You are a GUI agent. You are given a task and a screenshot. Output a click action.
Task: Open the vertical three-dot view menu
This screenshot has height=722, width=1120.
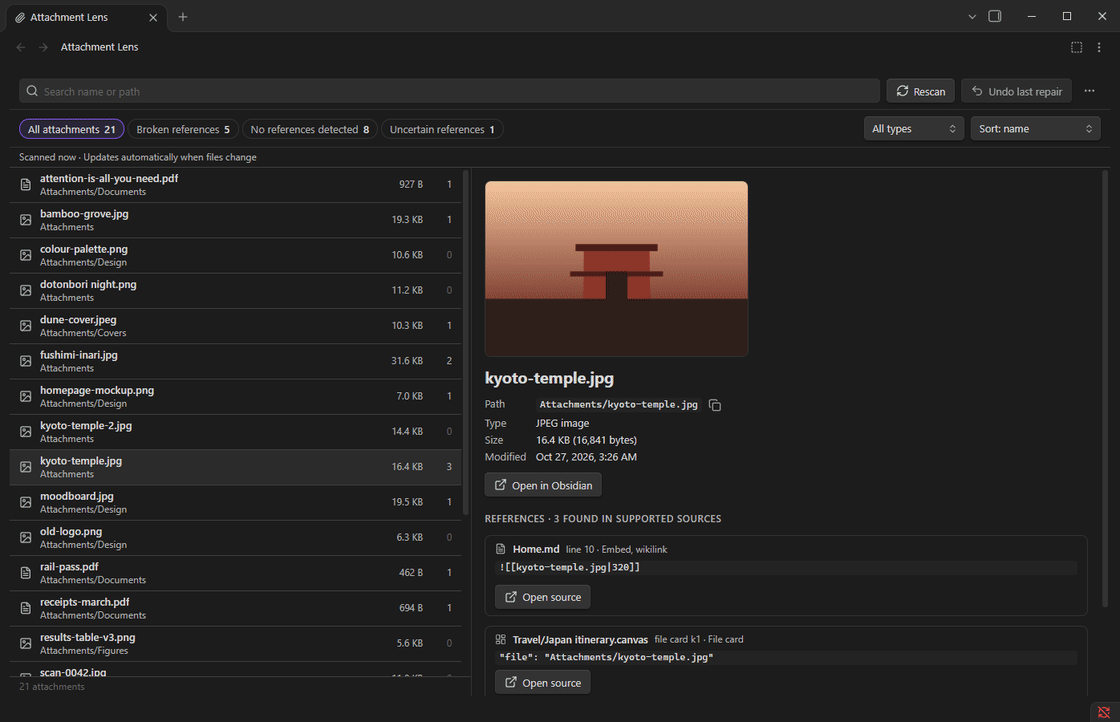tap(1099, 47)
